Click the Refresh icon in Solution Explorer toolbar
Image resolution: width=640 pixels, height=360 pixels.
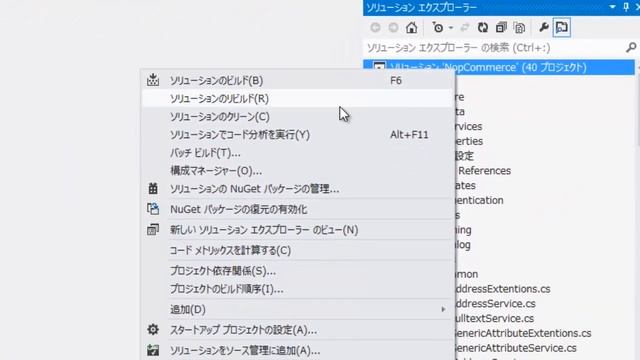pos(483,28)
